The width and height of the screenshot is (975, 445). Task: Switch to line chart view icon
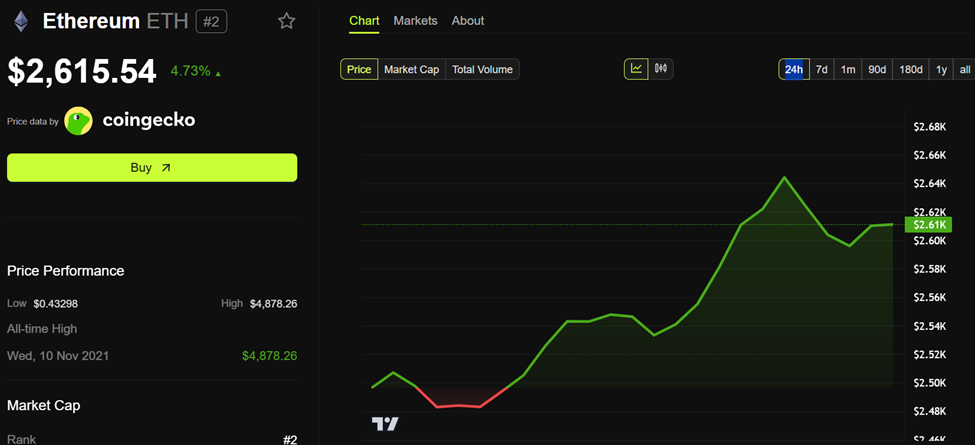pyautogui.click(x=636, y=69)
